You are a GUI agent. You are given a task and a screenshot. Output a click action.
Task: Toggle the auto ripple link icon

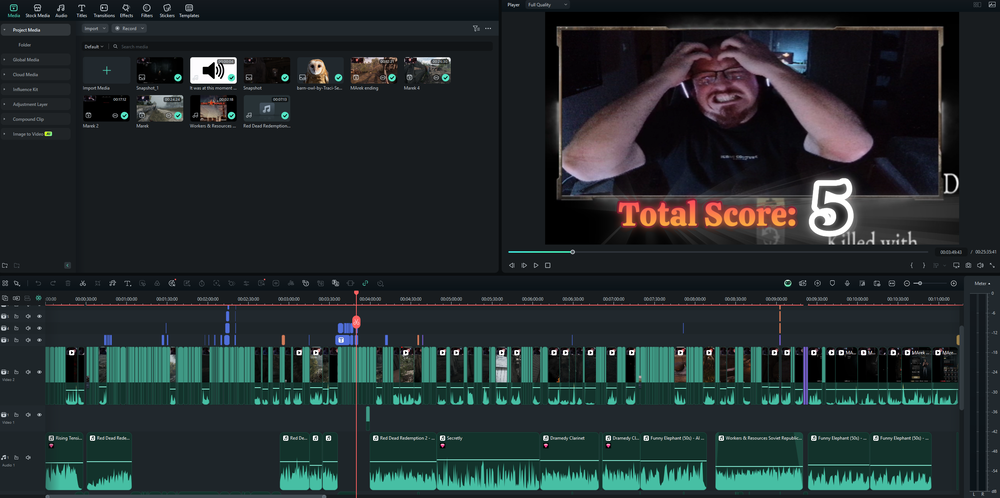[x=38, y=298]
